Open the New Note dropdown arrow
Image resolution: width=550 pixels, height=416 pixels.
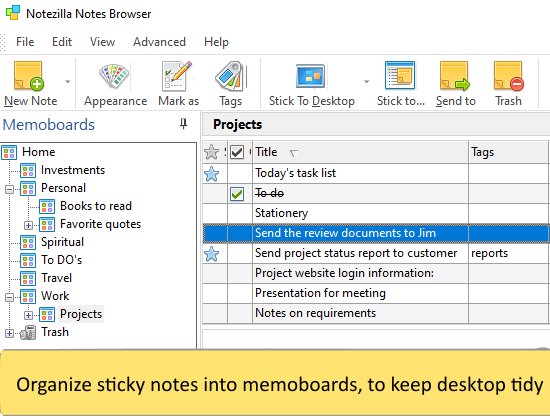(x=68, y=82)
